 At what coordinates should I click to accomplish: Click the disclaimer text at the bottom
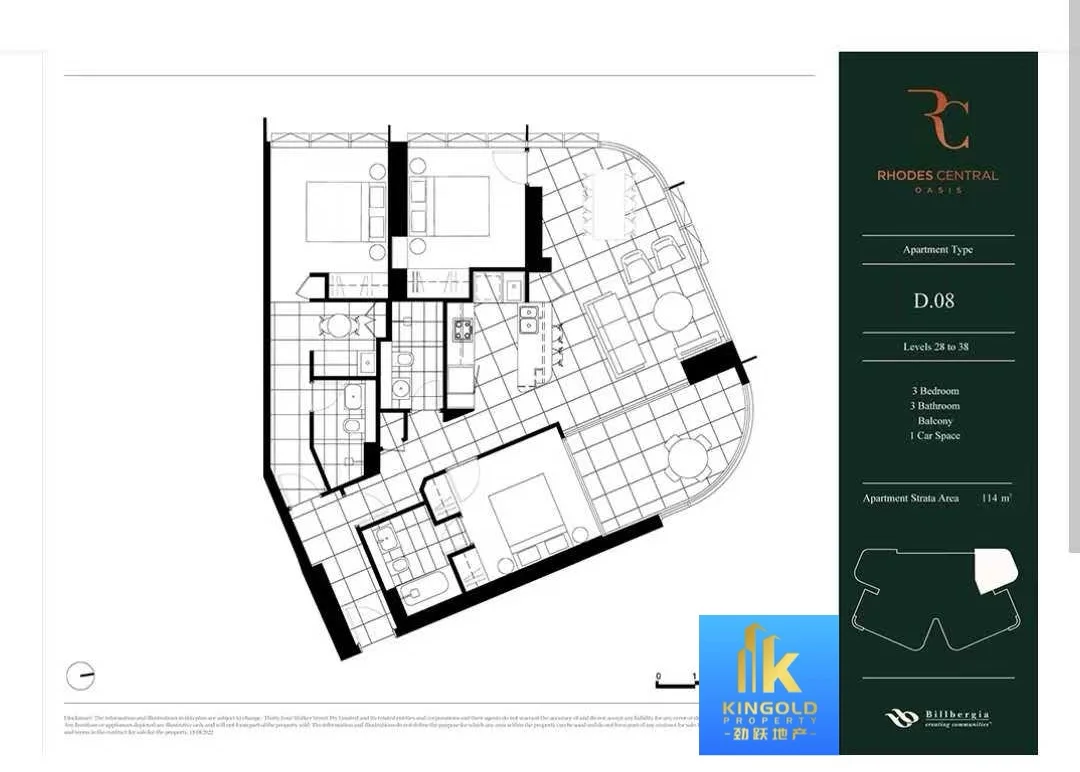pyautogui.click(x=380, y=726)
